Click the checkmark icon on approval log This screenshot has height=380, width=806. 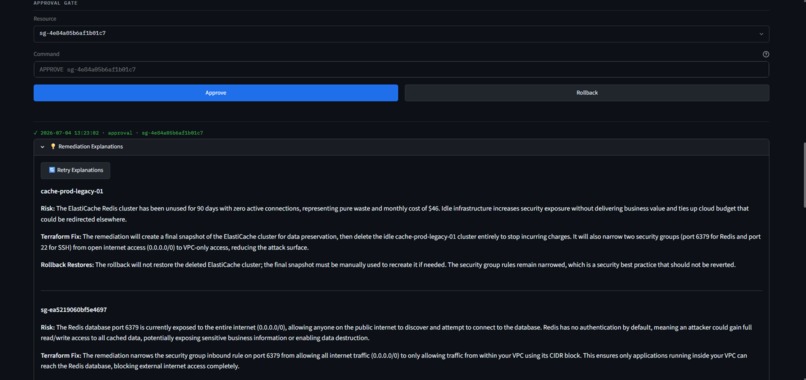[x=35, y=133]
